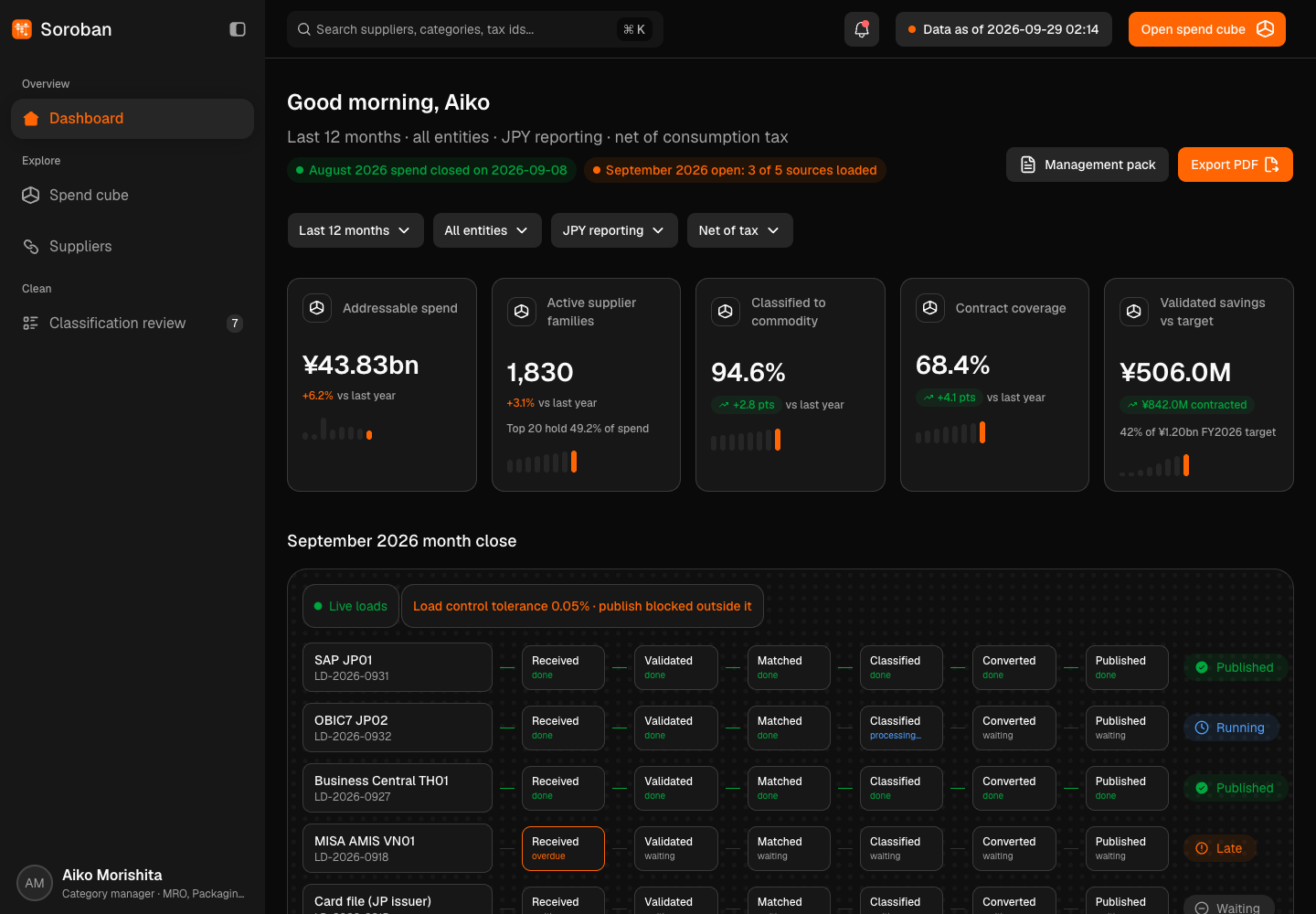Viewport: 1316px width, 914px height.
Task: Open the Last 12 months dropdown
Action: tap(356, 230)
